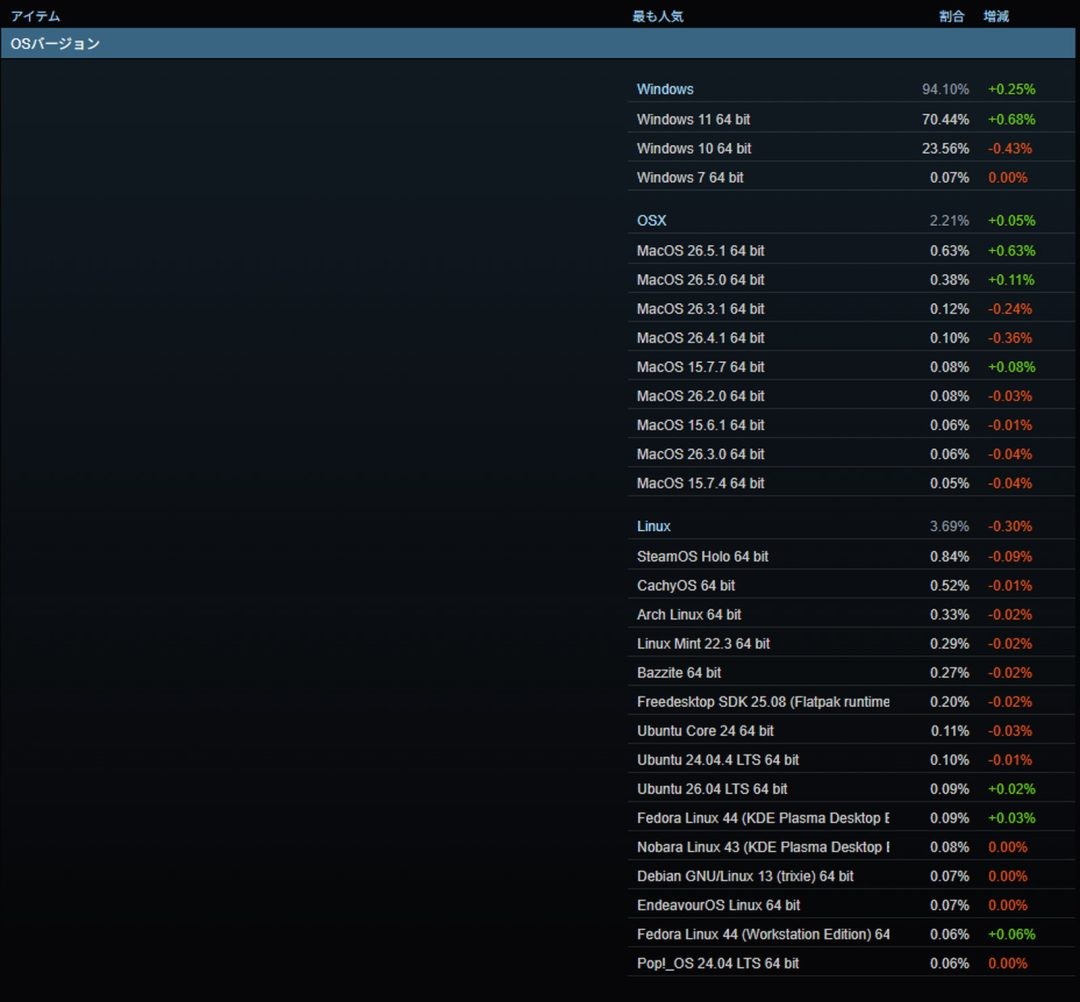Click the SteamOS Holo change value -0.09%

click(1010, 556)
